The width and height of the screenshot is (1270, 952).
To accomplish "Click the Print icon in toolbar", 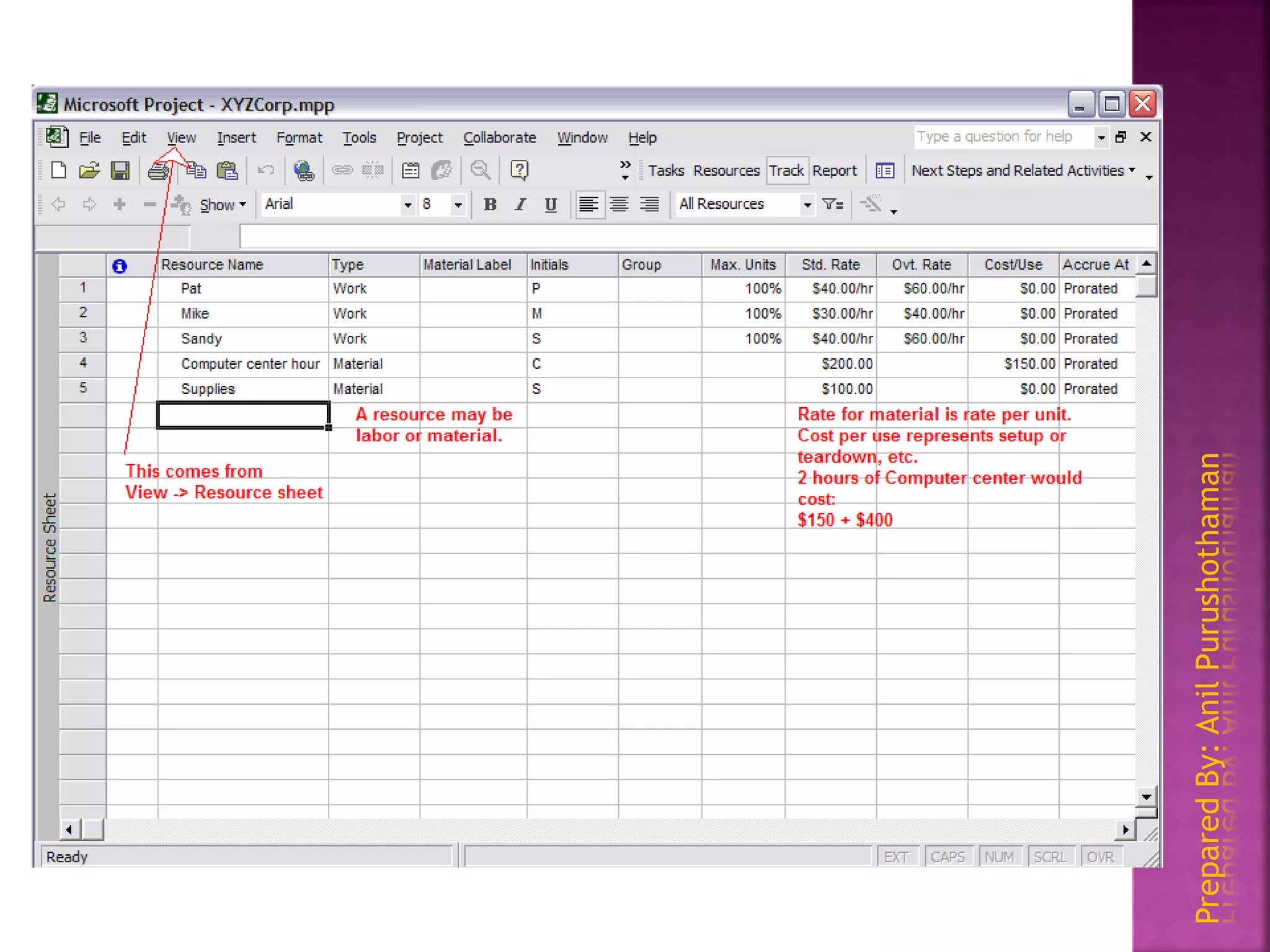I will (x=158, y=170).
